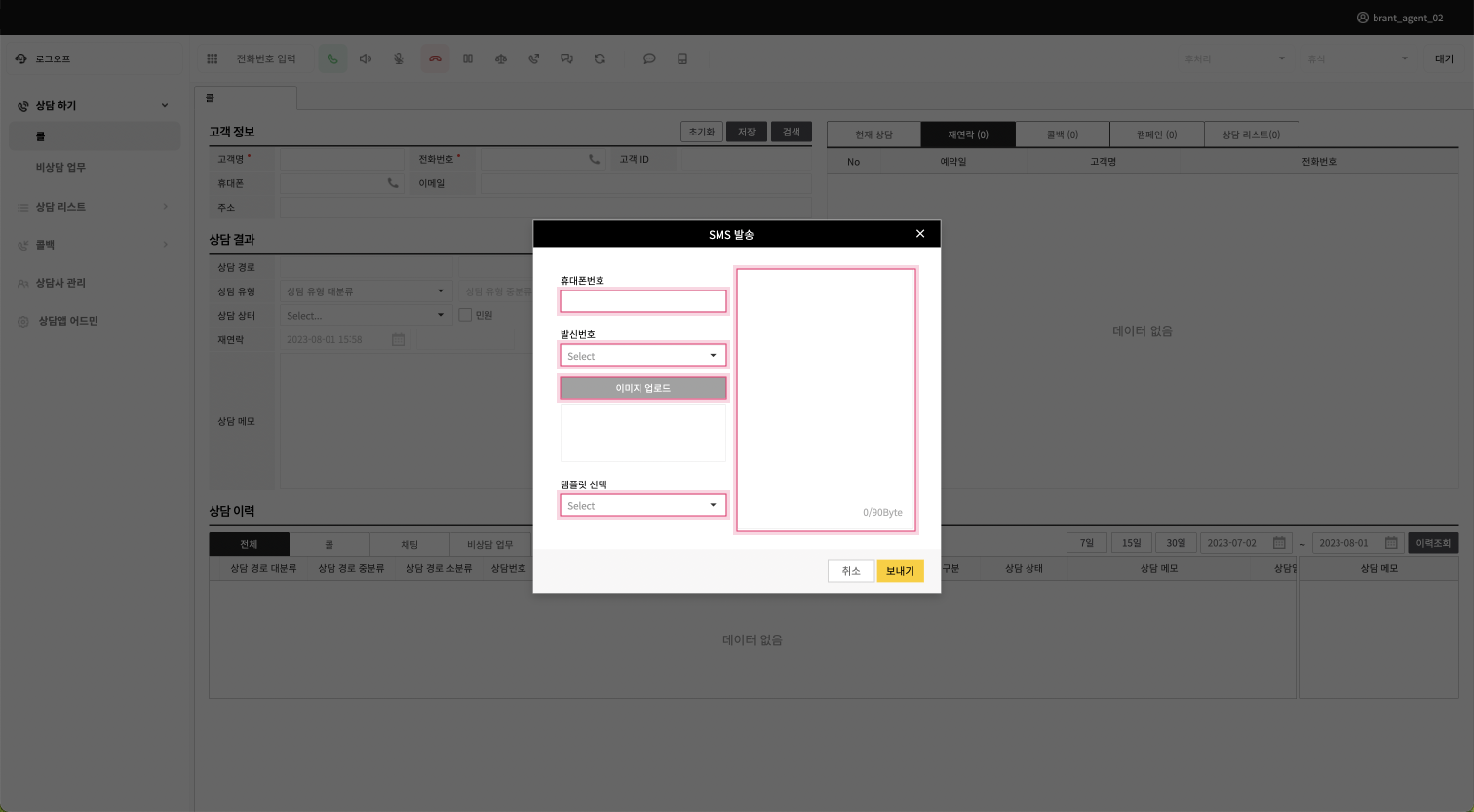Screen dimensions: 1474x812
Task: Pause the call with hold icon
Action: click(468, 58)
